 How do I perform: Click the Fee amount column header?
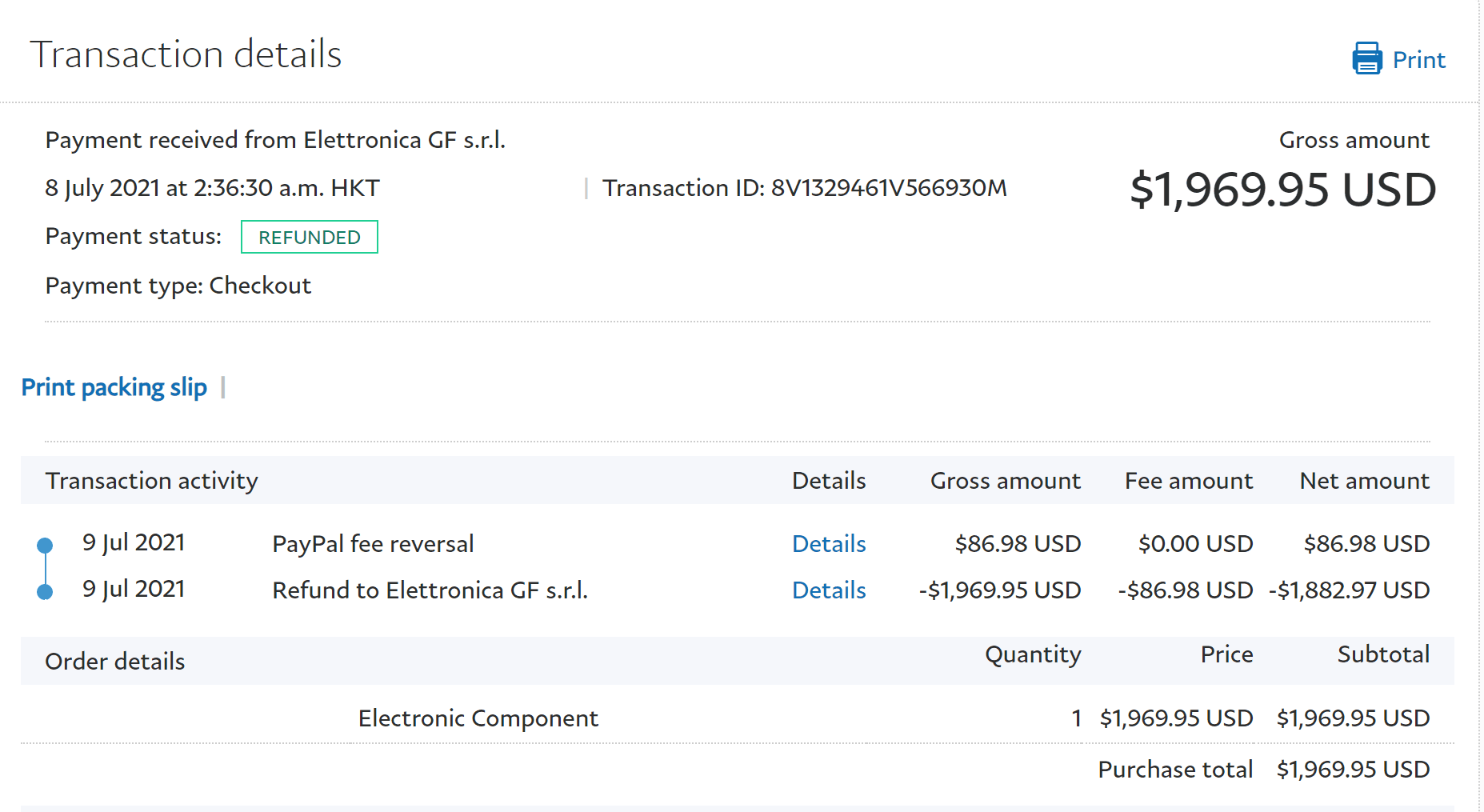[1188, 481]
